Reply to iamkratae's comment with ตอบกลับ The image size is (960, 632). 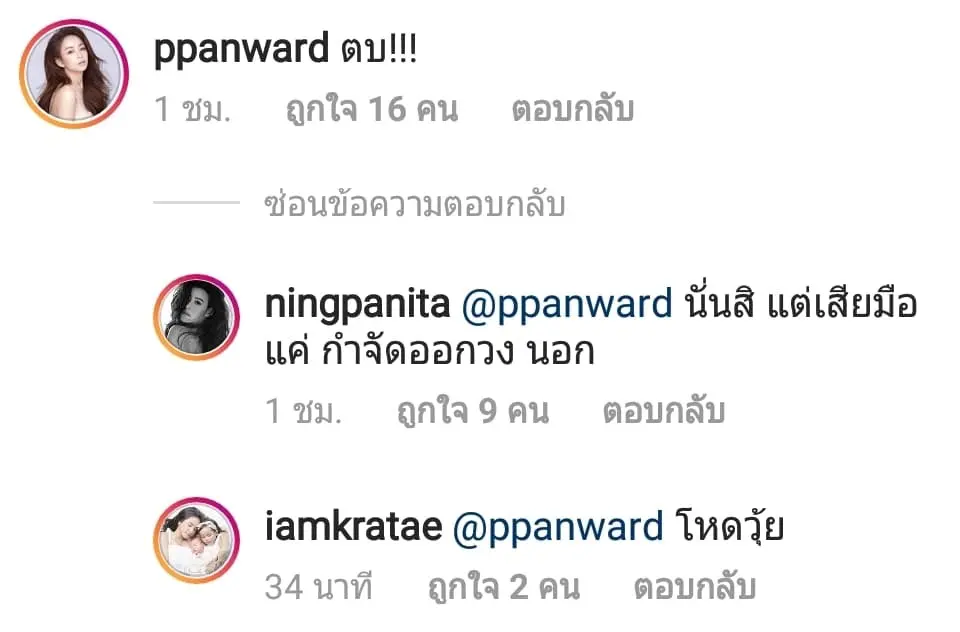695,587
